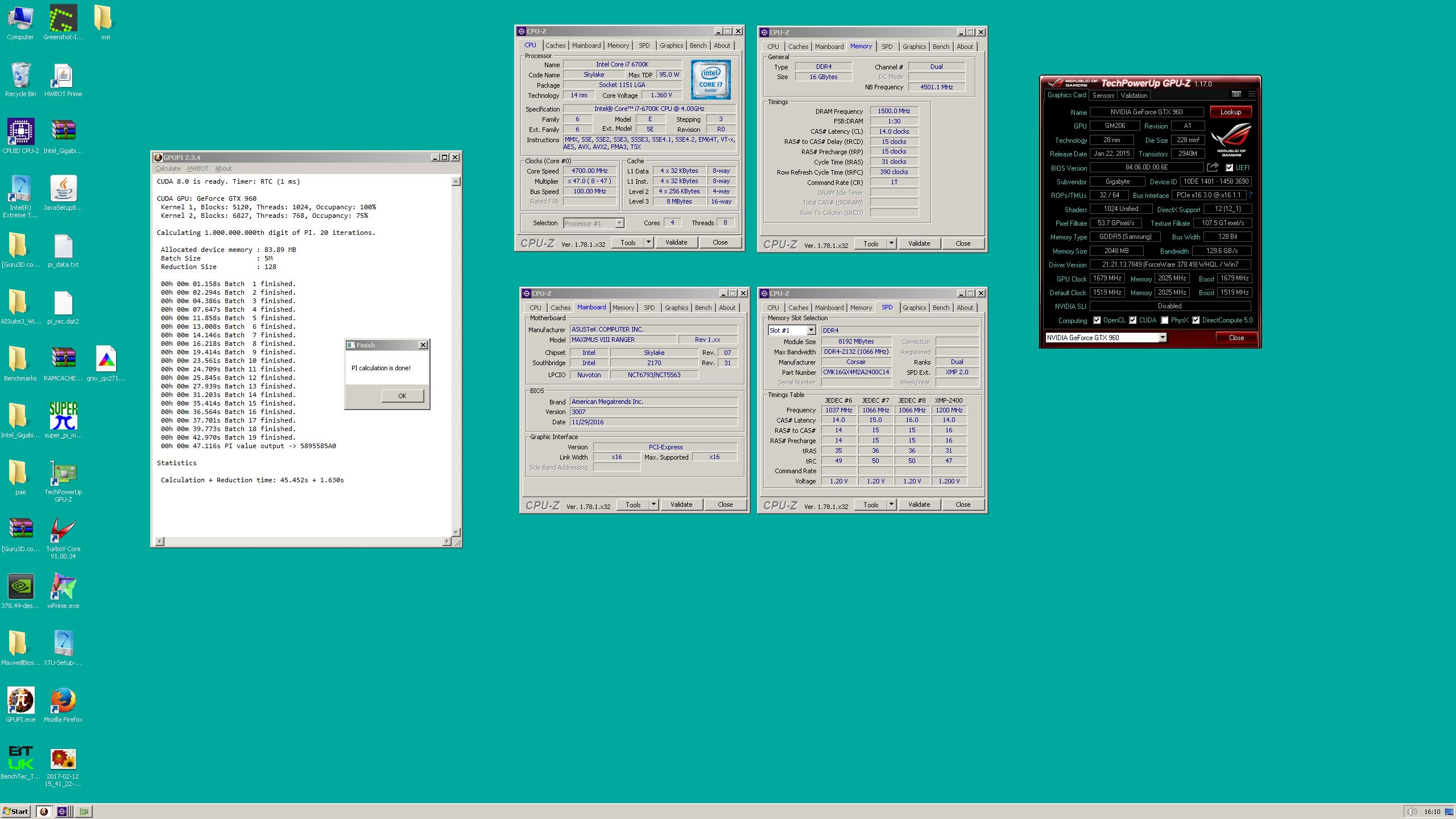The height and width of the screenshot is (819, 1456).
Task: Launch HWBOT Prime desktop icon
Action: (63, 80)
